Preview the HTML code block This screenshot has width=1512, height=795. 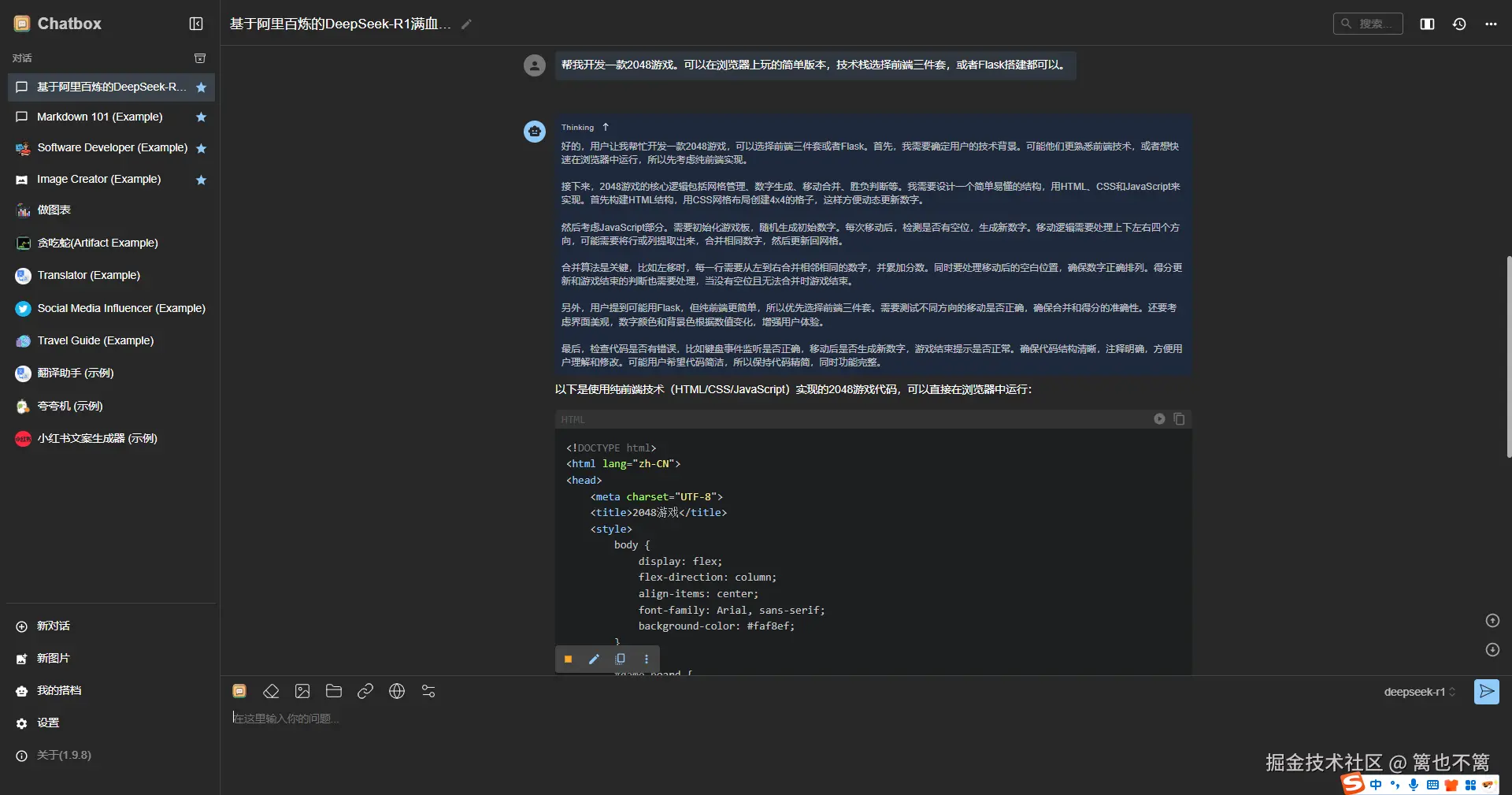coord(1159,419)
